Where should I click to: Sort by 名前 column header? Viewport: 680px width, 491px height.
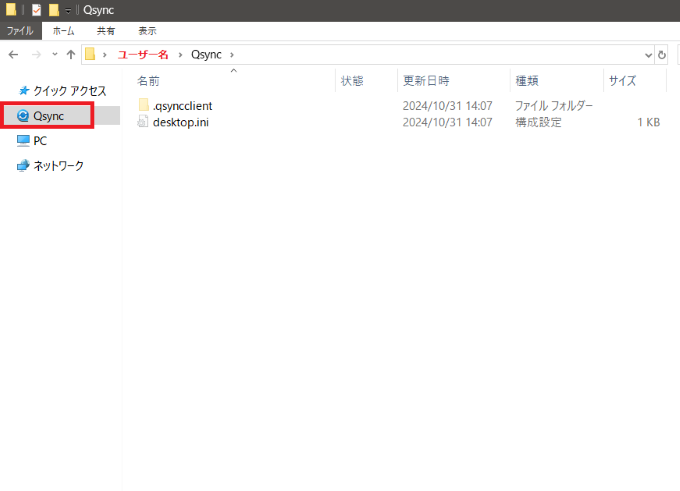point(148,81)
